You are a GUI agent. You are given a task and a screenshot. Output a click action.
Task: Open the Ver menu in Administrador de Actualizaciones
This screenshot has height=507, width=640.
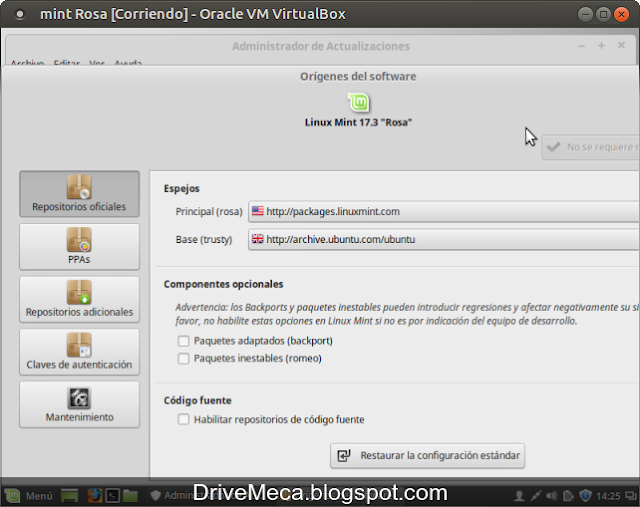pyautogui.click(x=97, y=62)
